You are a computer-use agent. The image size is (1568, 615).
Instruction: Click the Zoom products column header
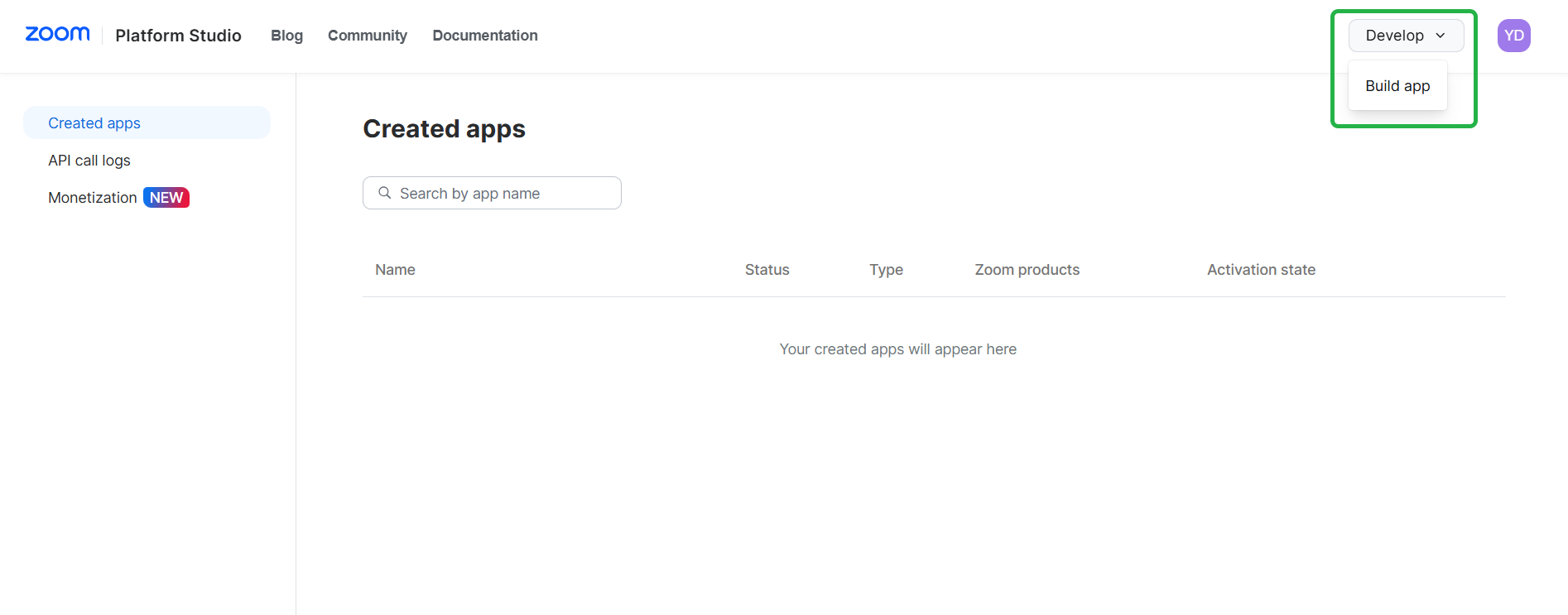click(x=1027, y=270)
